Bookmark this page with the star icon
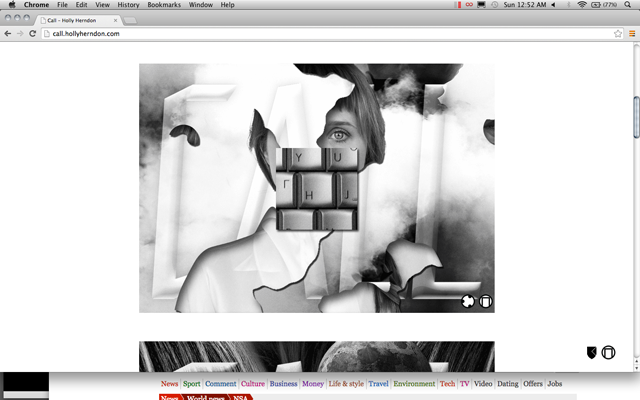This screenshot has width=640, height=400. [618, 33]
